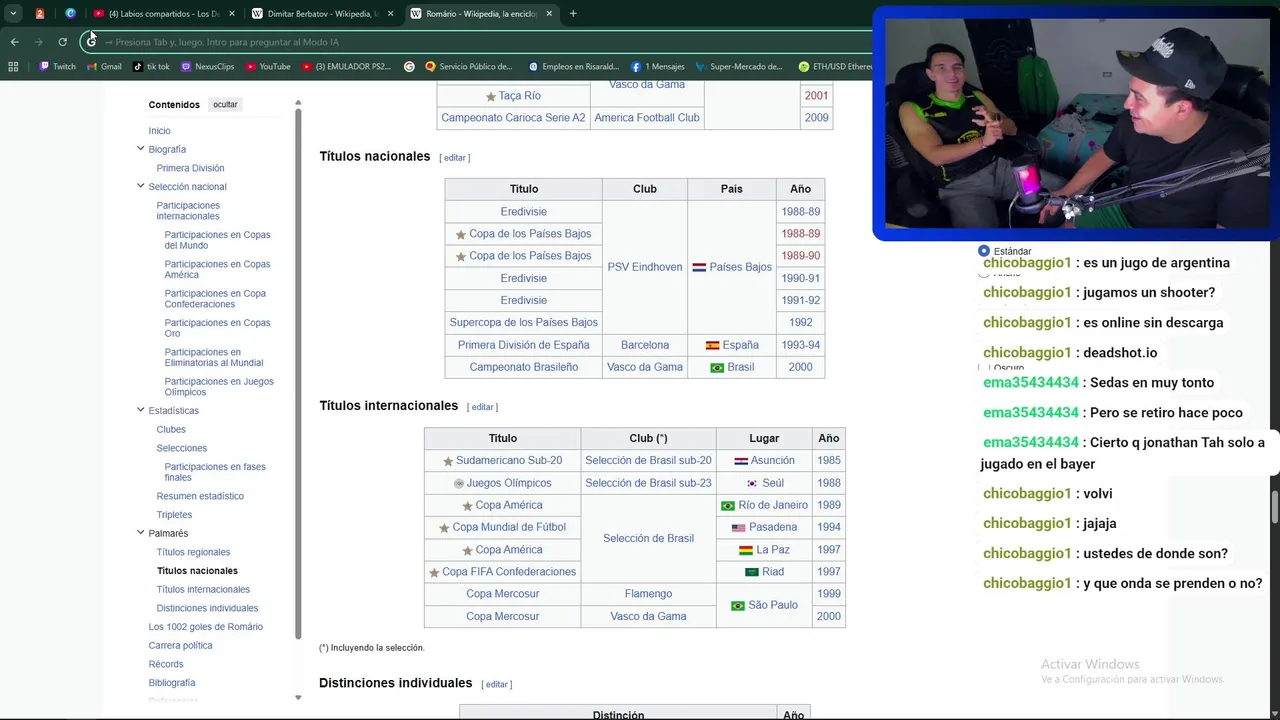
Task: Collapse the Biografía section in contents
Action: pos(140,149)
